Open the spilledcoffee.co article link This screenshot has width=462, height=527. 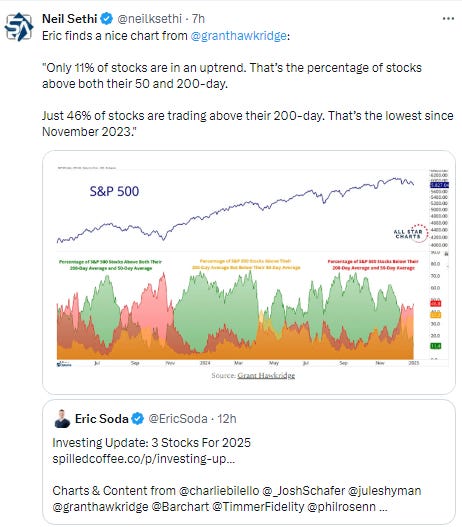pyautogui.click(x=143, y=459)
